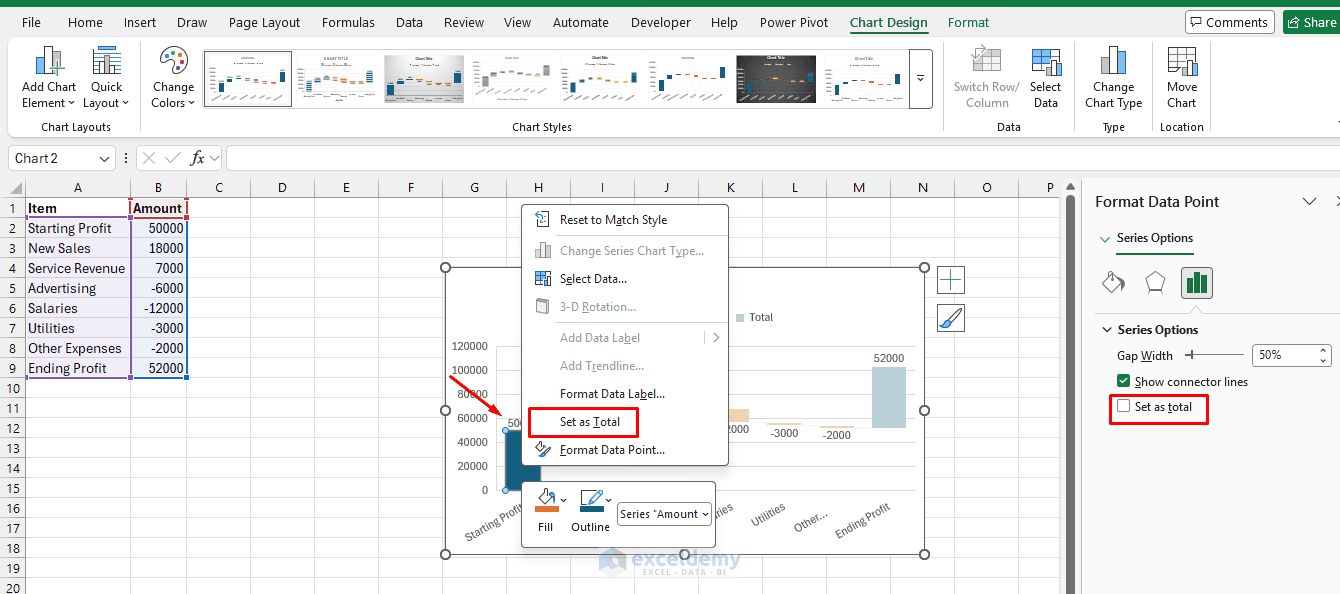This screenshot has height=594, width=1340.
Task: Click the Chart Elements plus button
Action: pos(951,280)
